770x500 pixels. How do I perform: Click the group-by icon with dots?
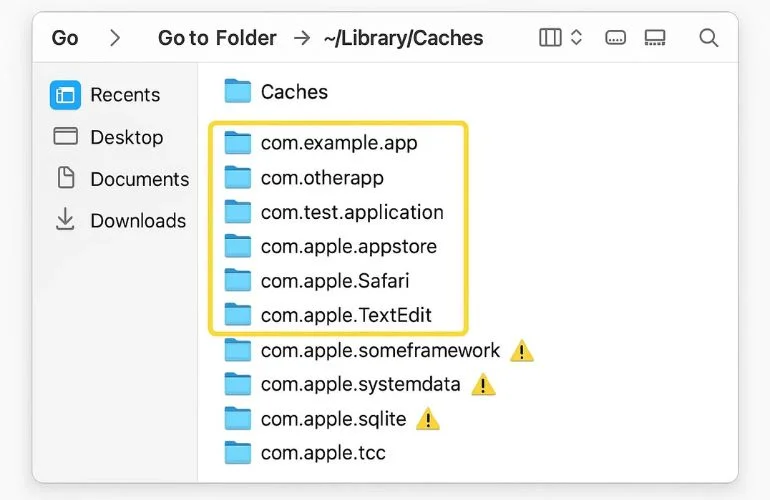click(616, 38)
